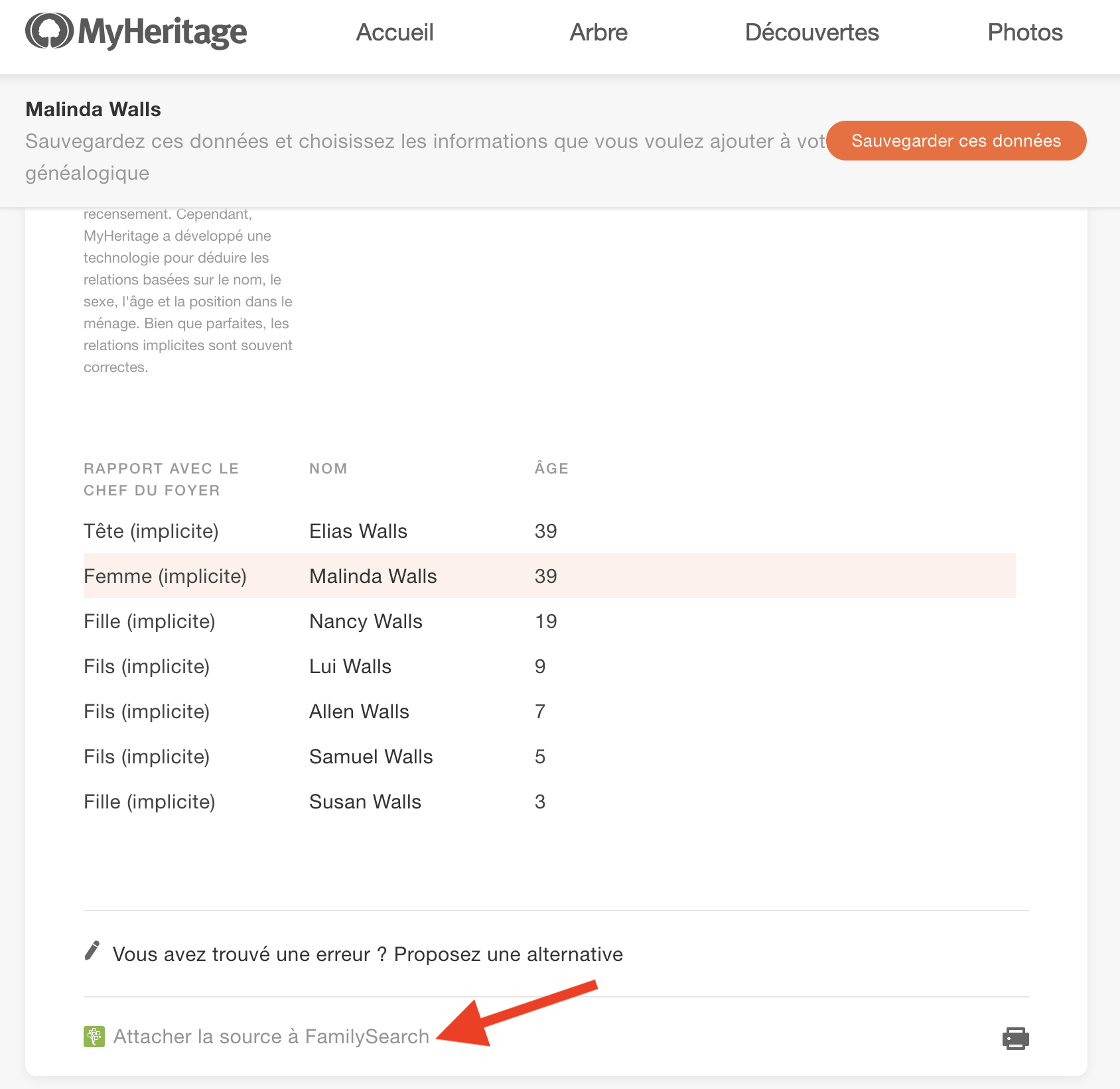The image size is (1120, 1089).
Task: Click the Malinda Walls page heading
Action: [x=93, y=109]
